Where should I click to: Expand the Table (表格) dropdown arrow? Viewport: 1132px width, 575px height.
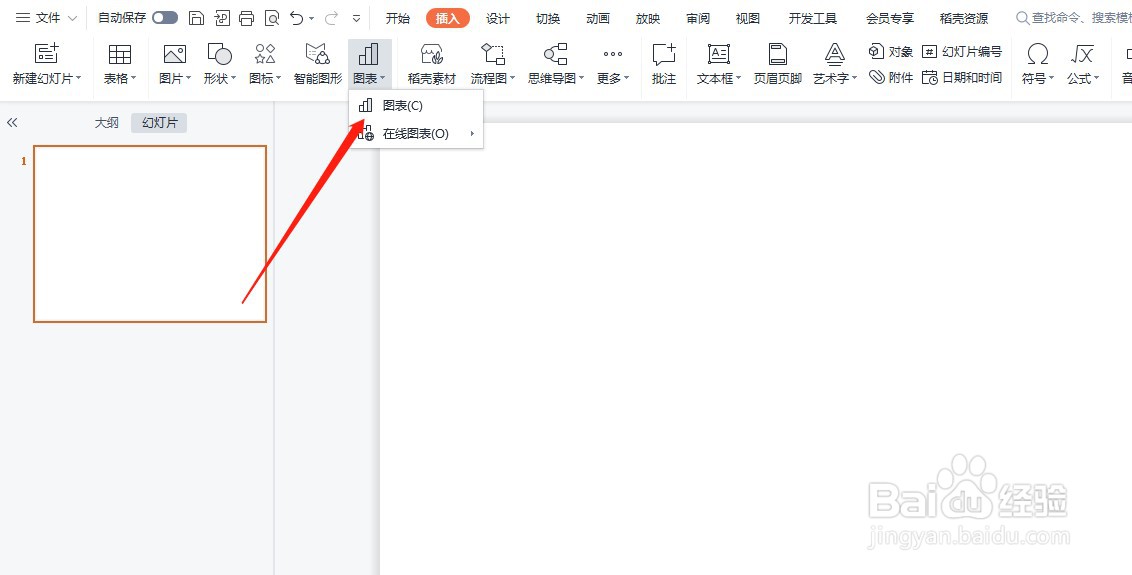coord(134,78)
